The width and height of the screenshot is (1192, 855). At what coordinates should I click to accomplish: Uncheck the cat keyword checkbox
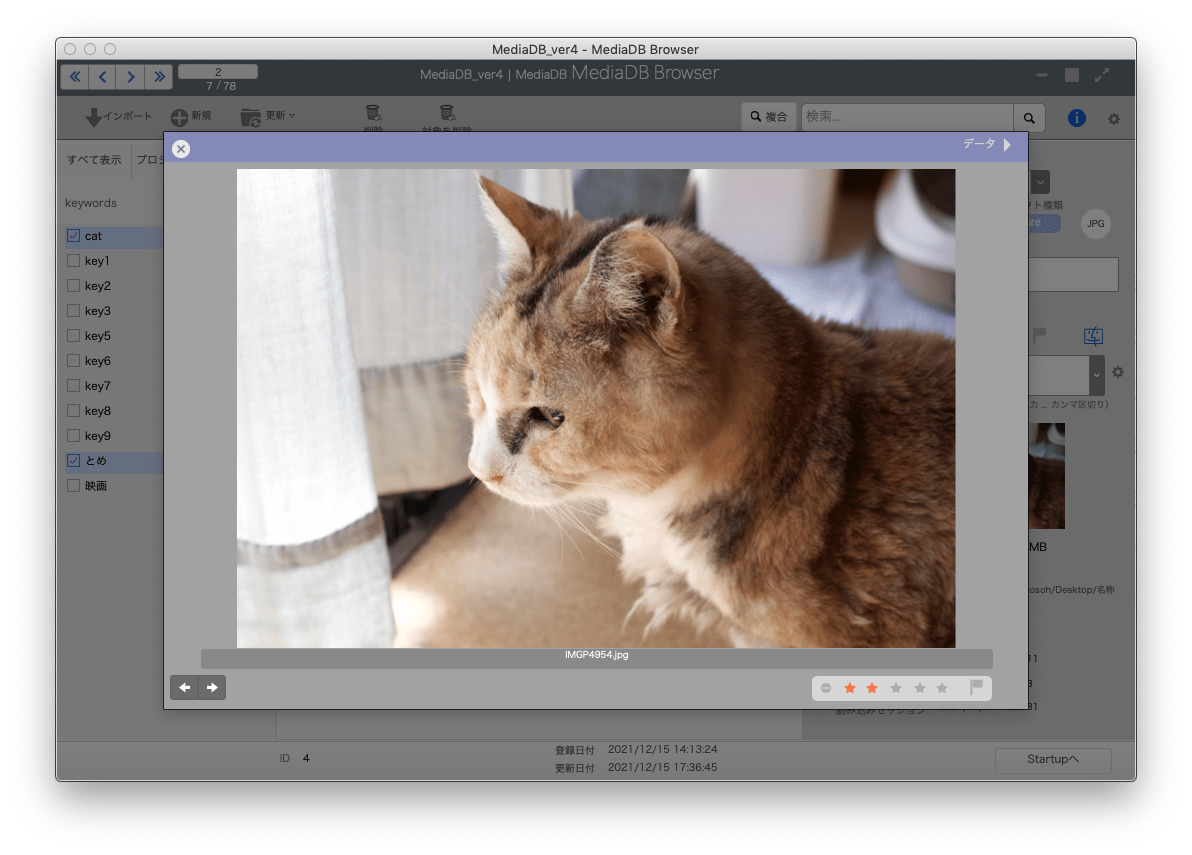click(x=74, y=236)
